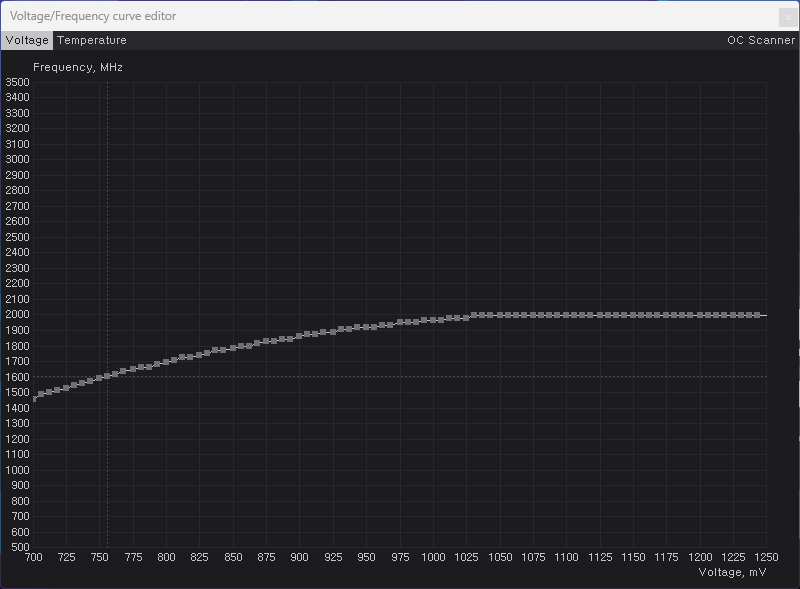Click the "Frequency, MHz" axis label

78,67
